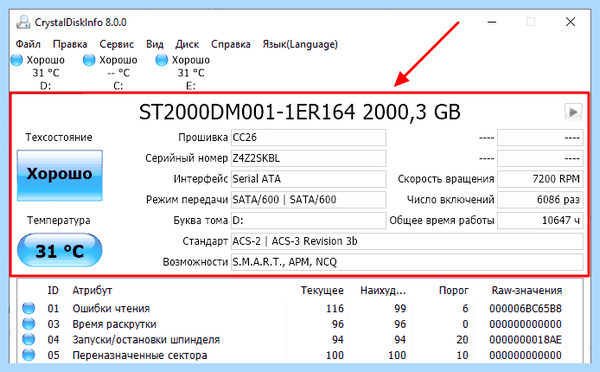Open the Сервис menu

click(x=117, y=44)
